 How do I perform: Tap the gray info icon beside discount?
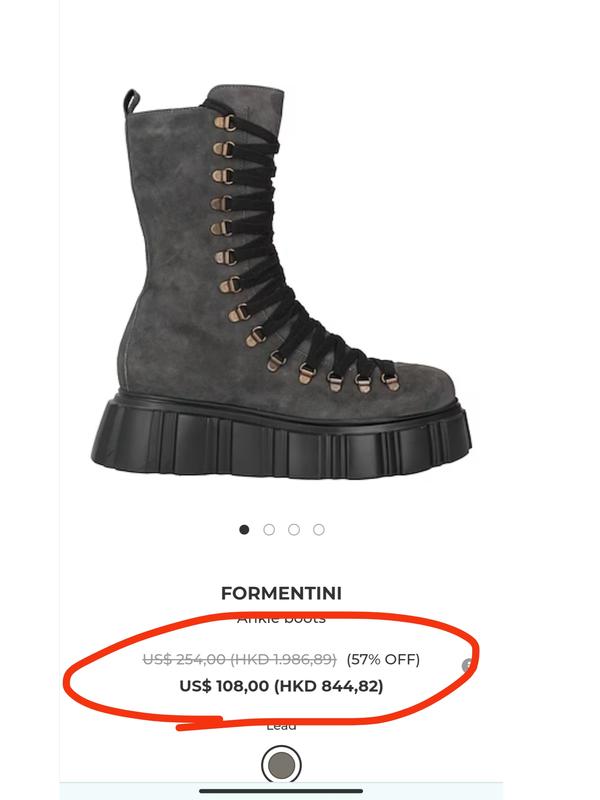466,665
